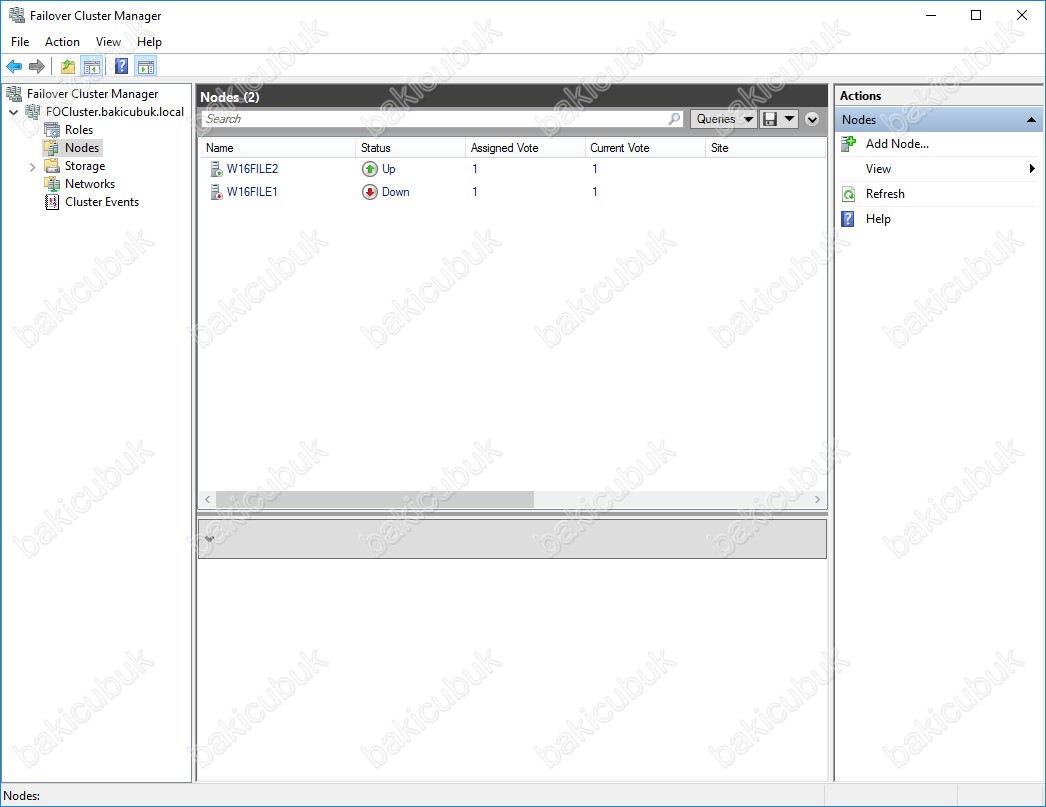
Task: Click the Down status text
Action: 396,192
